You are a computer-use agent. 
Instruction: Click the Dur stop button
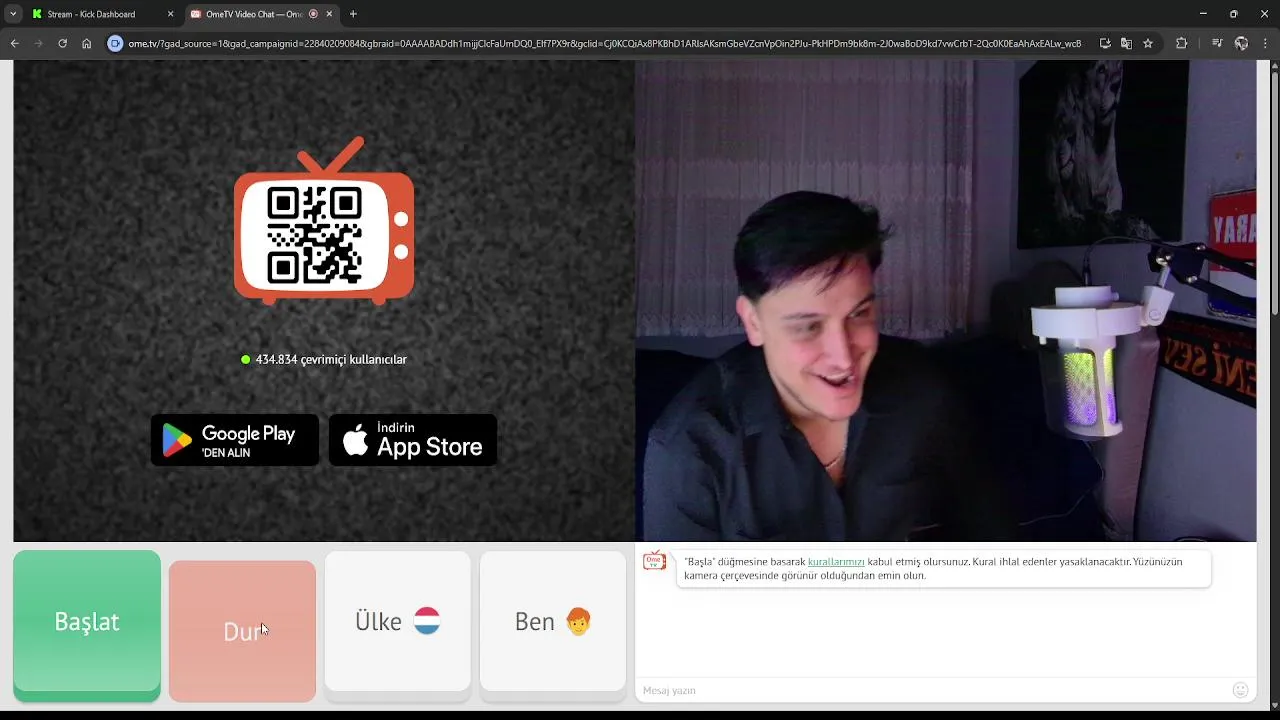point(242,630)
